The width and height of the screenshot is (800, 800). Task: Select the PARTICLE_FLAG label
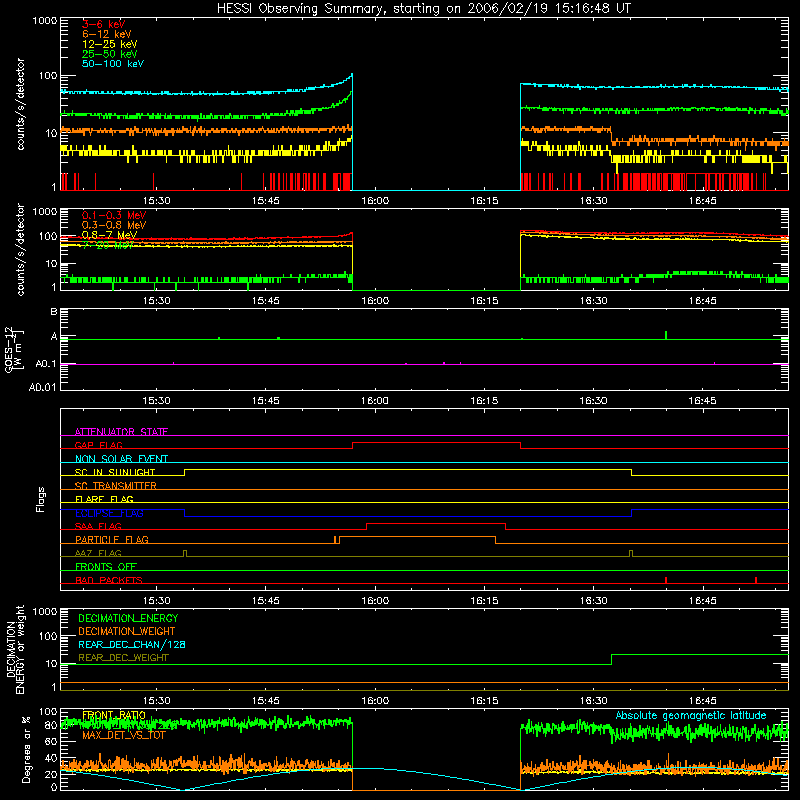112,539
